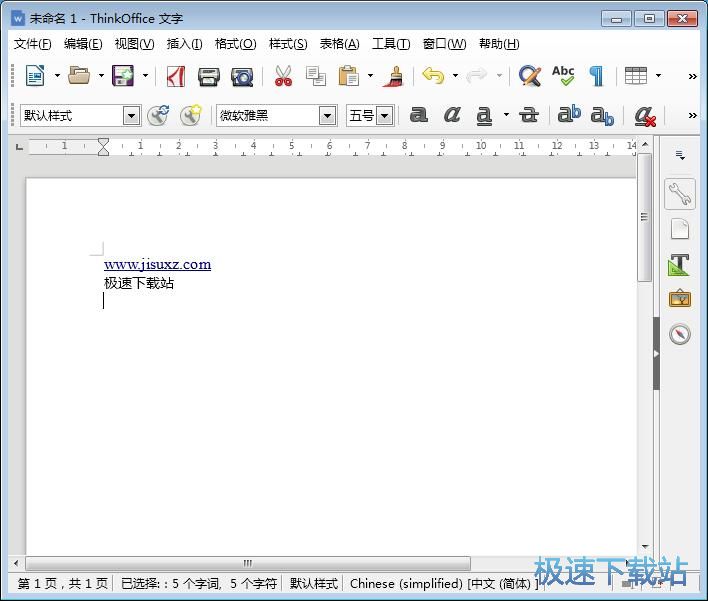Open the font size dropdown 五号

pos(385,116)
